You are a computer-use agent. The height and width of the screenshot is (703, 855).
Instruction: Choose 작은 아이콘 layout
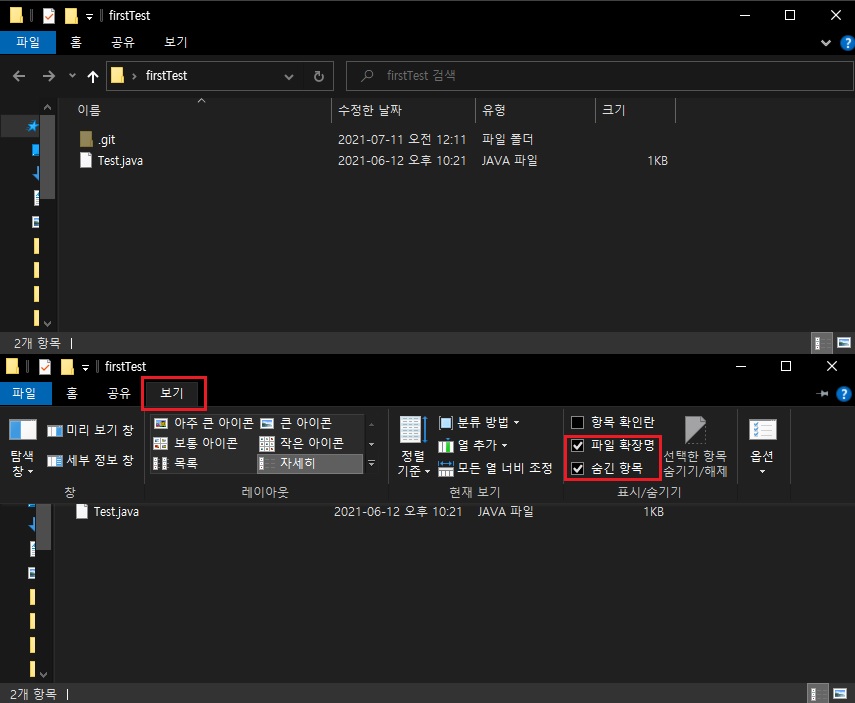[x=302, y=443]
